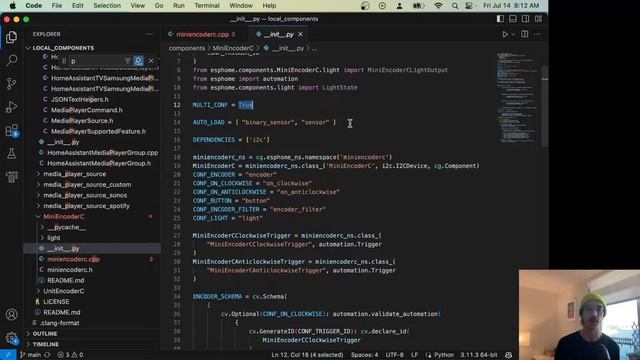Screen dimensions: 640x360
Task: Toggle filter mode in tree find widget
Action: tap(128, 61)
